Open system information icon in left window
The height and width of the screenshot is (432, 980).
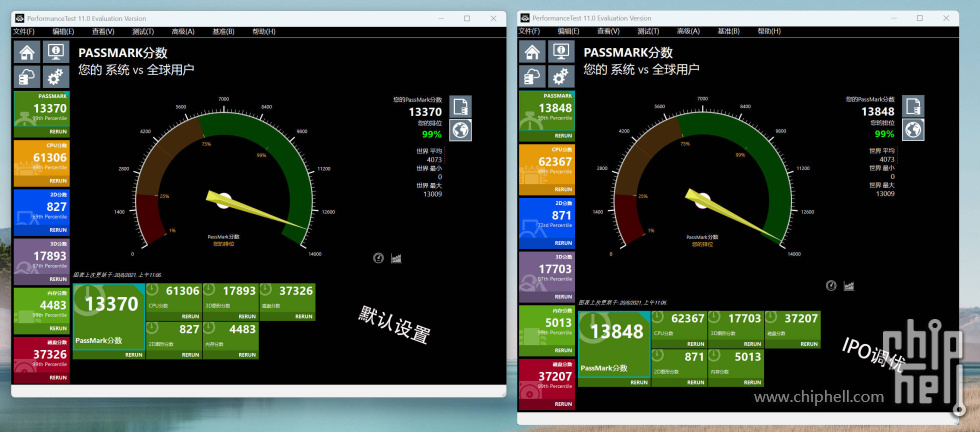click(56, 51)
